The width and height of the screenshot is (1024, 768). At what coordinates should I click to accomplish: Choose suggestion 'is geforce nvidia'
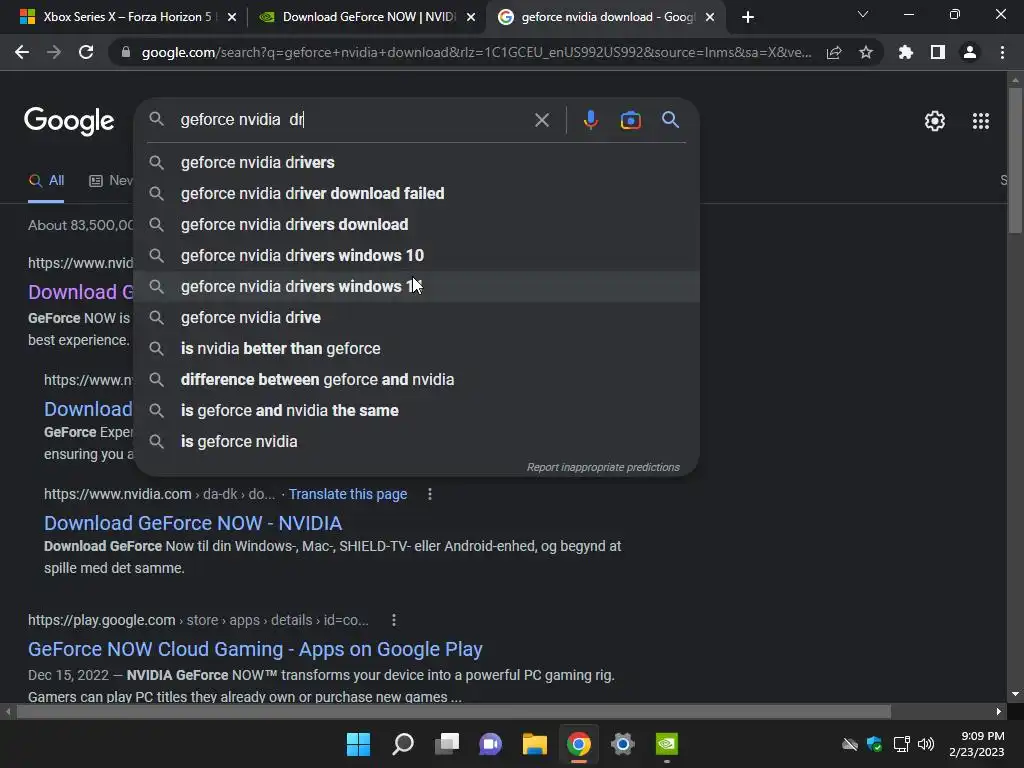pyautogui.click(x=417, y=441)
